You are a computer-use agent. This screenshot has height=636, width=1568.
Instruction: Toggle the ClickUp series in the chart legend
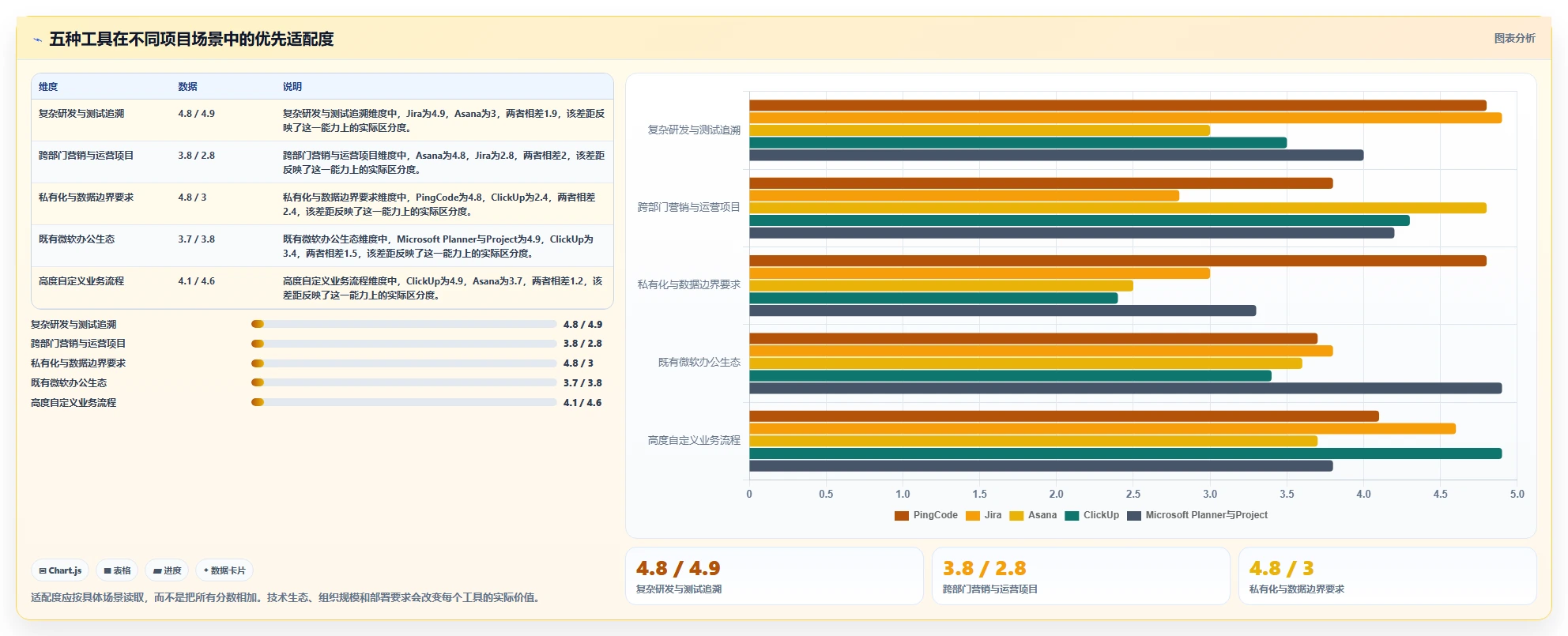pyautogui.click(x=1091, y=516)
